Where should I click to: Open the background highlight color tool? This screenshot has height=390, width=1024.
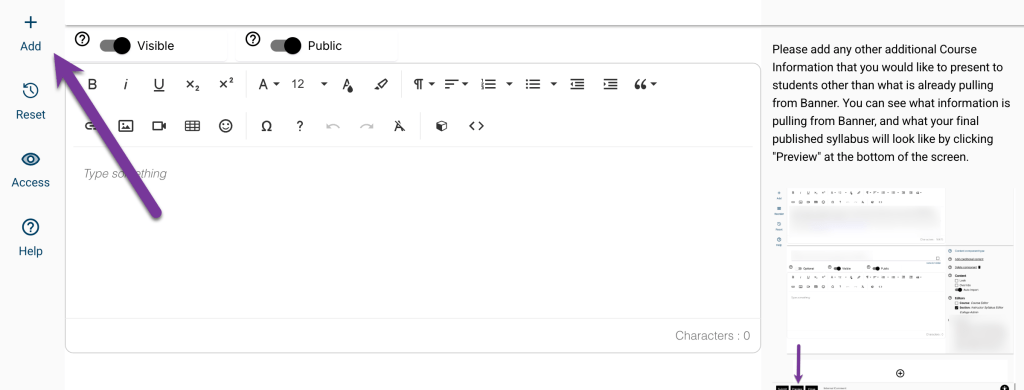(381, 84)
